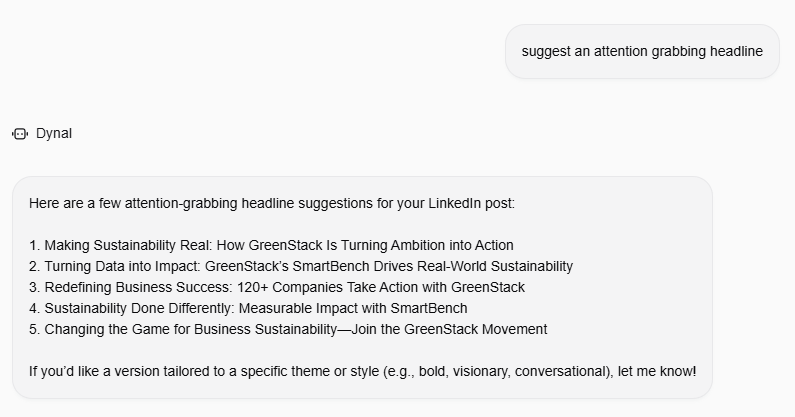Click the Dynal bot avatar icon

click(20, 133)
